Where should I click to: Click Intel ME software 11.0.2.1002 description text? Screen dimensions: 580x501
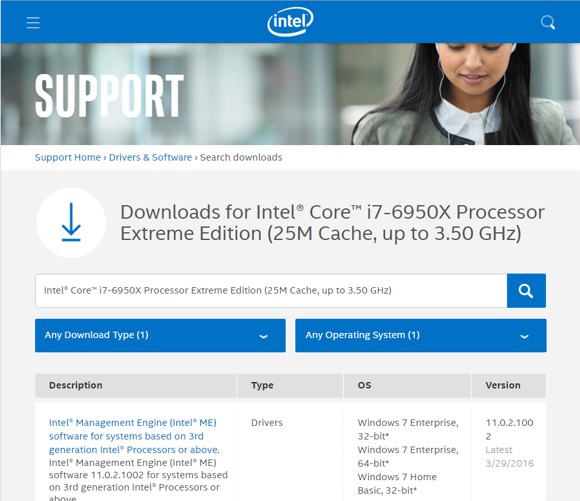pyautogui.click(x=138, y=481)
